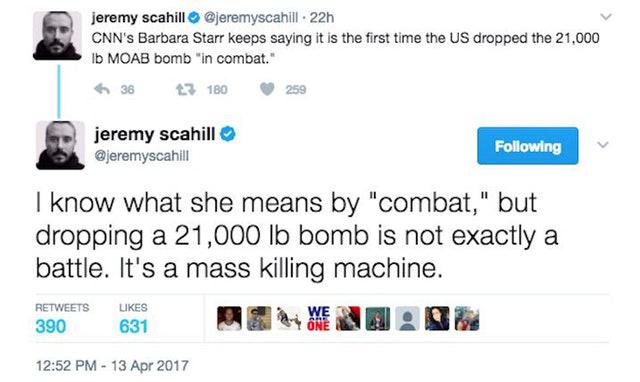Open the 631 Likes count
Image resolution: width=640 pixels, height=382 pixels.
pyautogui.click(x=133, y=326)
